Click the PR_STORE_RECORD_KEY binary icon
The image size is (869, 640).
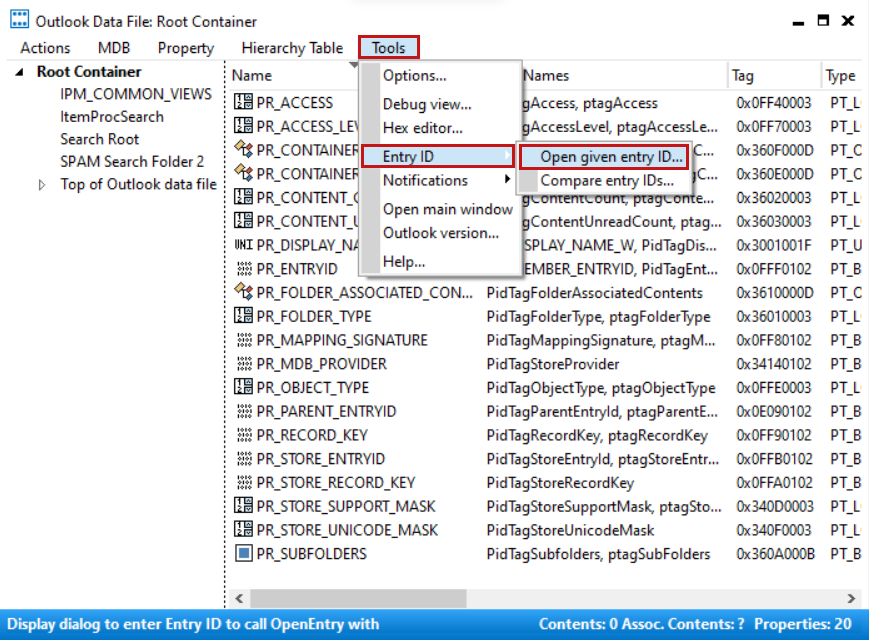pos(244,483)
